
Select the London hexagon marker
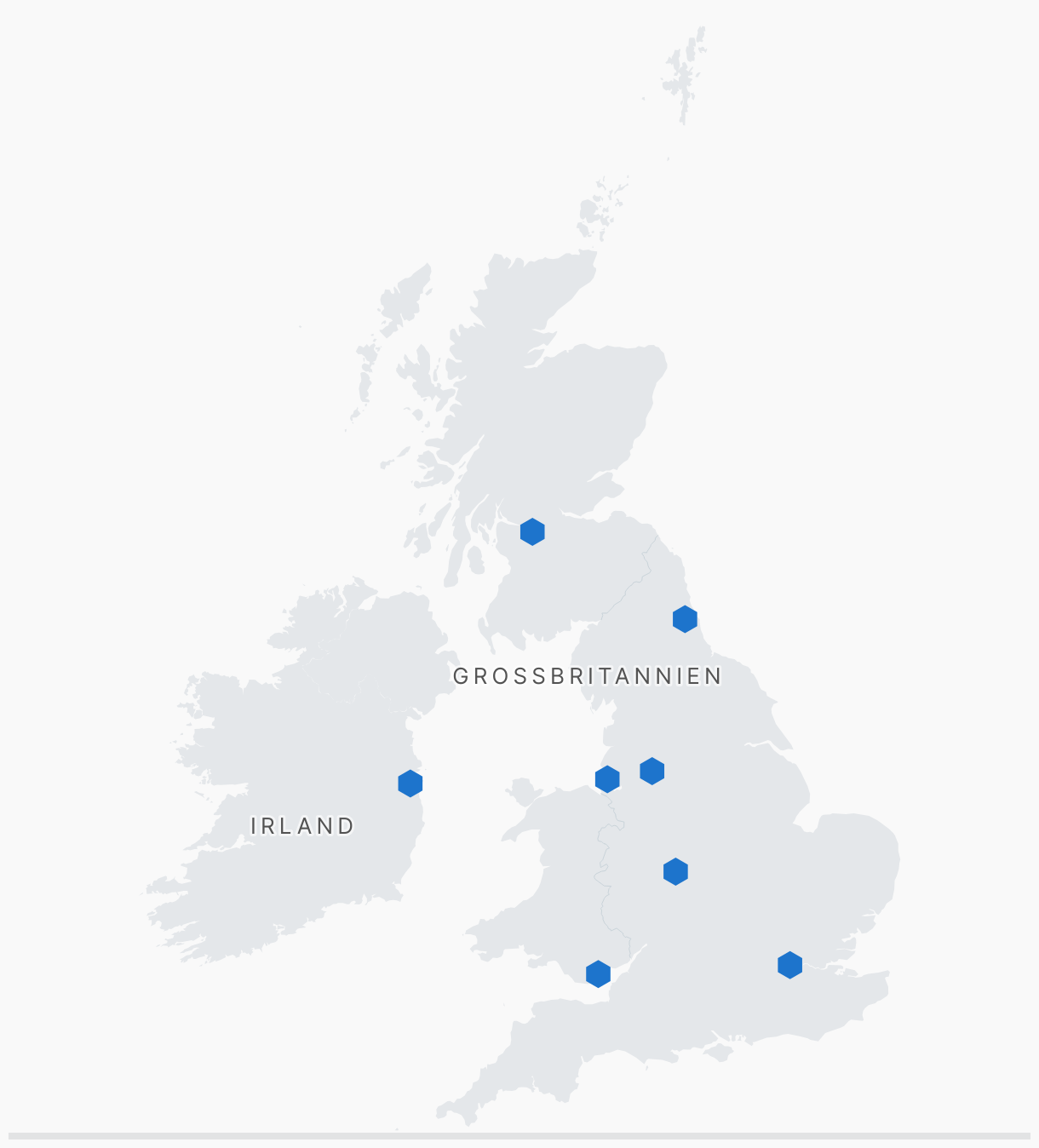(789, 965)
